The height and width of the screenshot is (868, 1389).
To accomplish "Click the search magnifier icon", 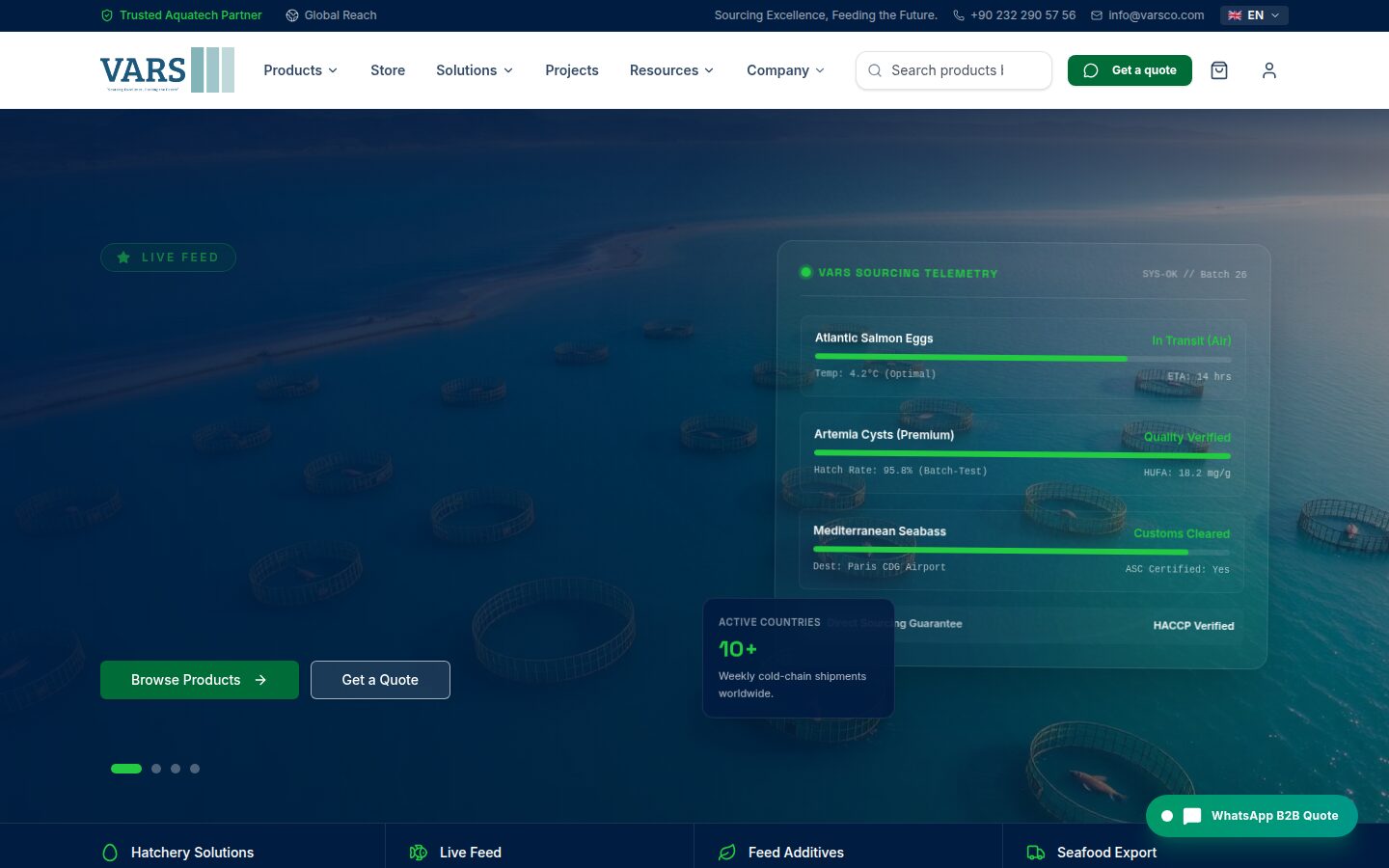I will [x=875, y=70].
